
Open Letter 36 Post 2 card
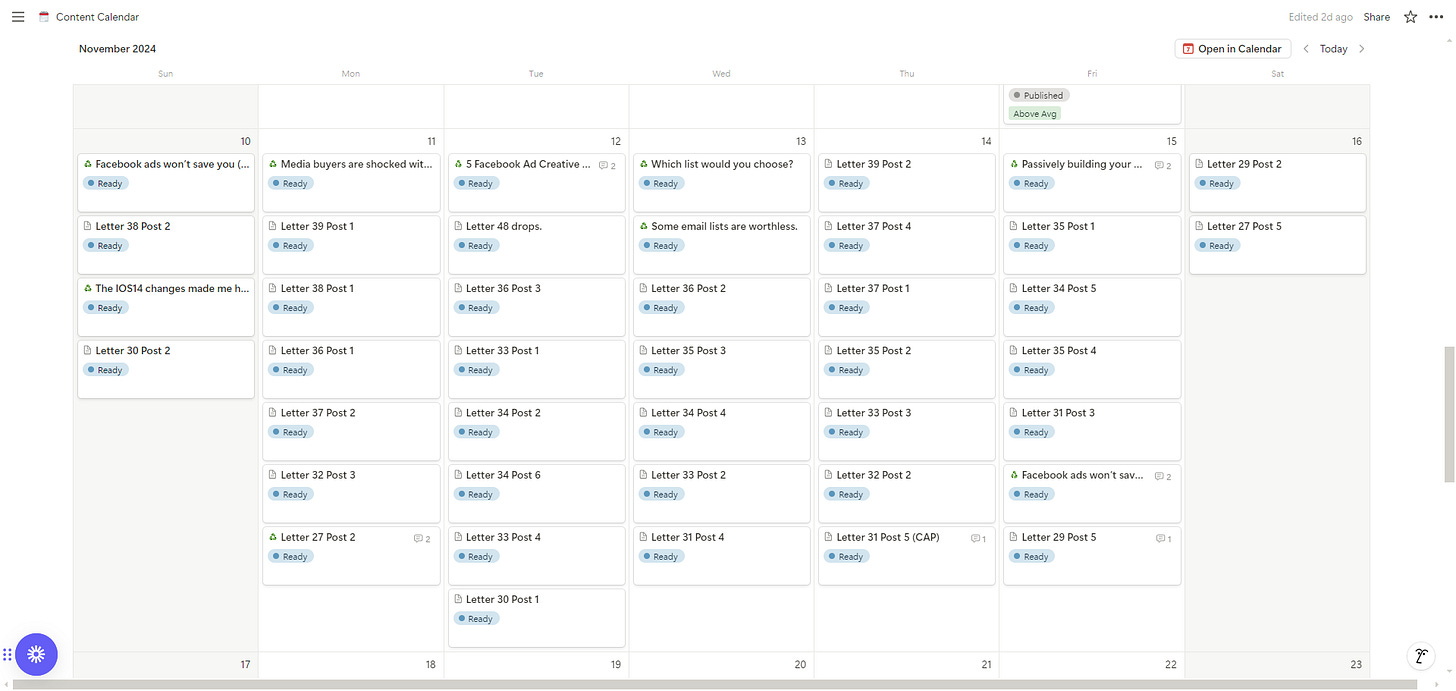pos(722,307)
